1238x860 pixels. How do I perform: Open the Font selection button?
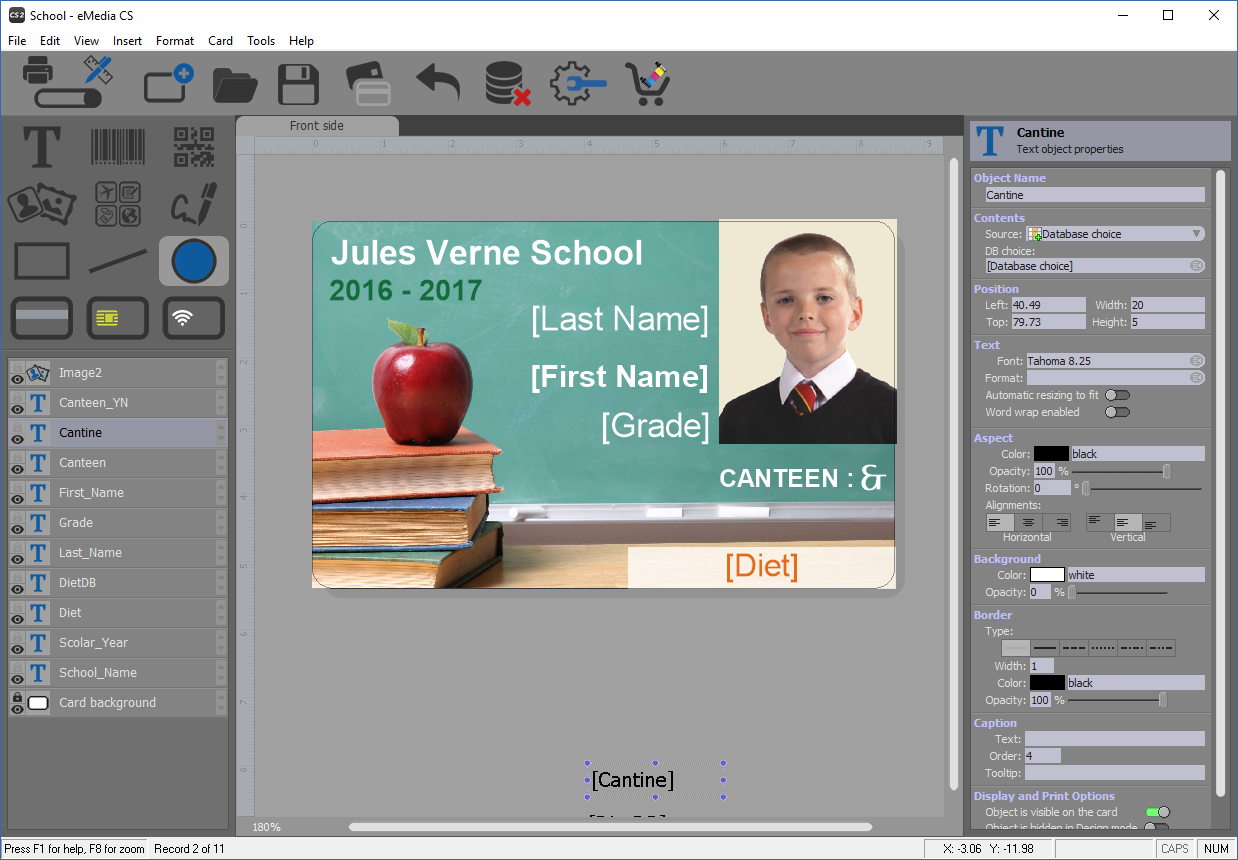coord(1196,360)
